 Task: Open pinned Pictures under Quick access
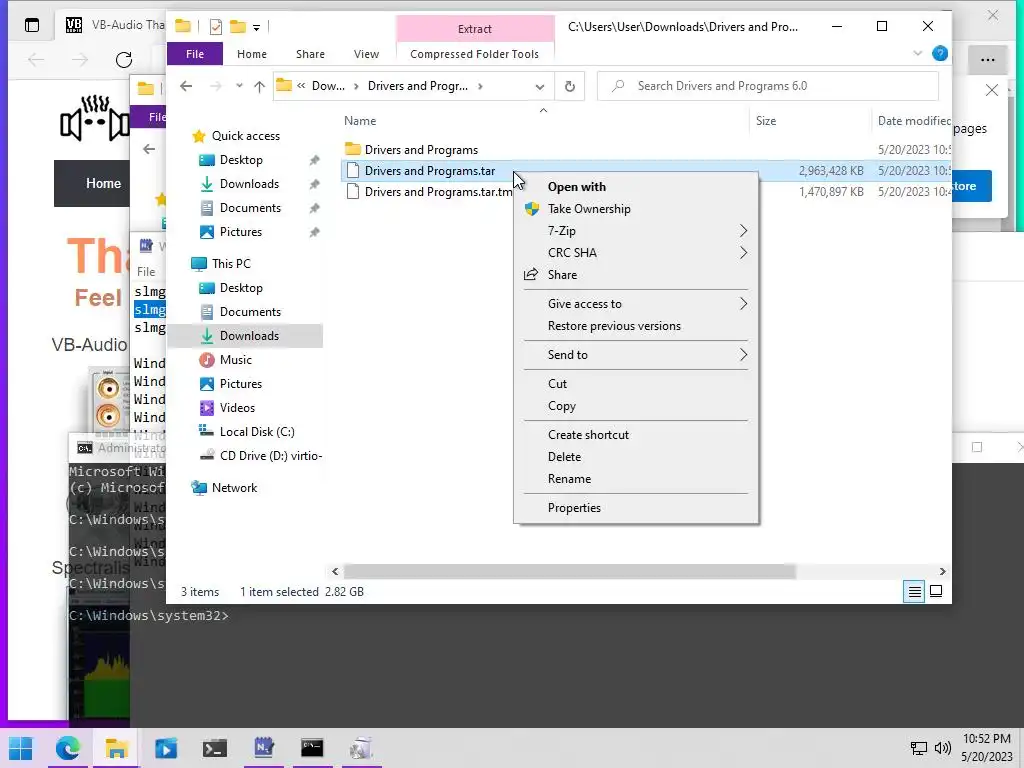click(x=240, y=232)
